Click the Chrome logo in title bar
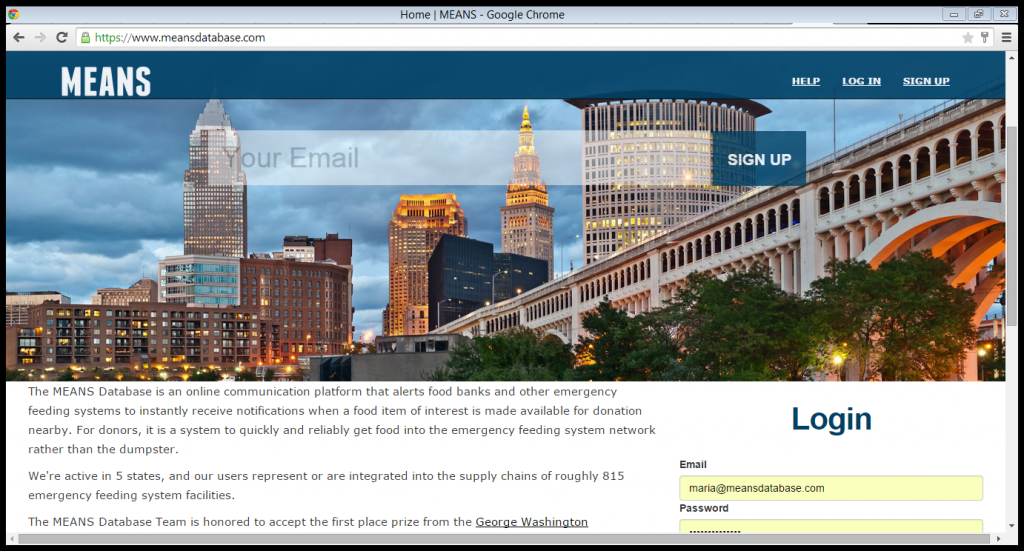Image resolution: width=1024 pixels, height=551 pixels. (13, 14)
